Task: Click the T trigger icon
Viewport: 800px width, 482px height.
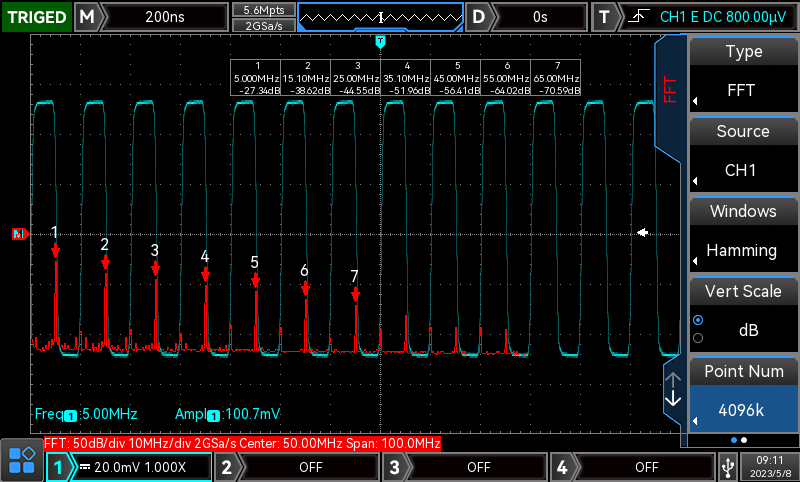Action: (604, 17)
